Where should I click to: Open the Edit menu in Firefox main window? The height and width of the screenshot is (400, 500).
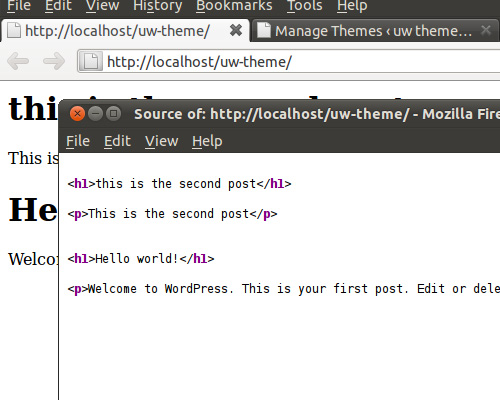(x=58, y=6)
